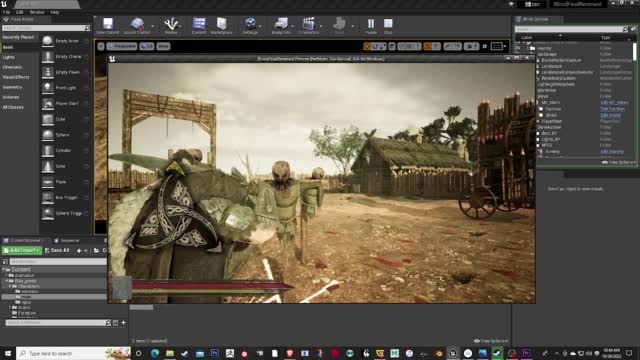Click the viewport Show button
The height and width of the screenshot is (360, 640).
163,46
